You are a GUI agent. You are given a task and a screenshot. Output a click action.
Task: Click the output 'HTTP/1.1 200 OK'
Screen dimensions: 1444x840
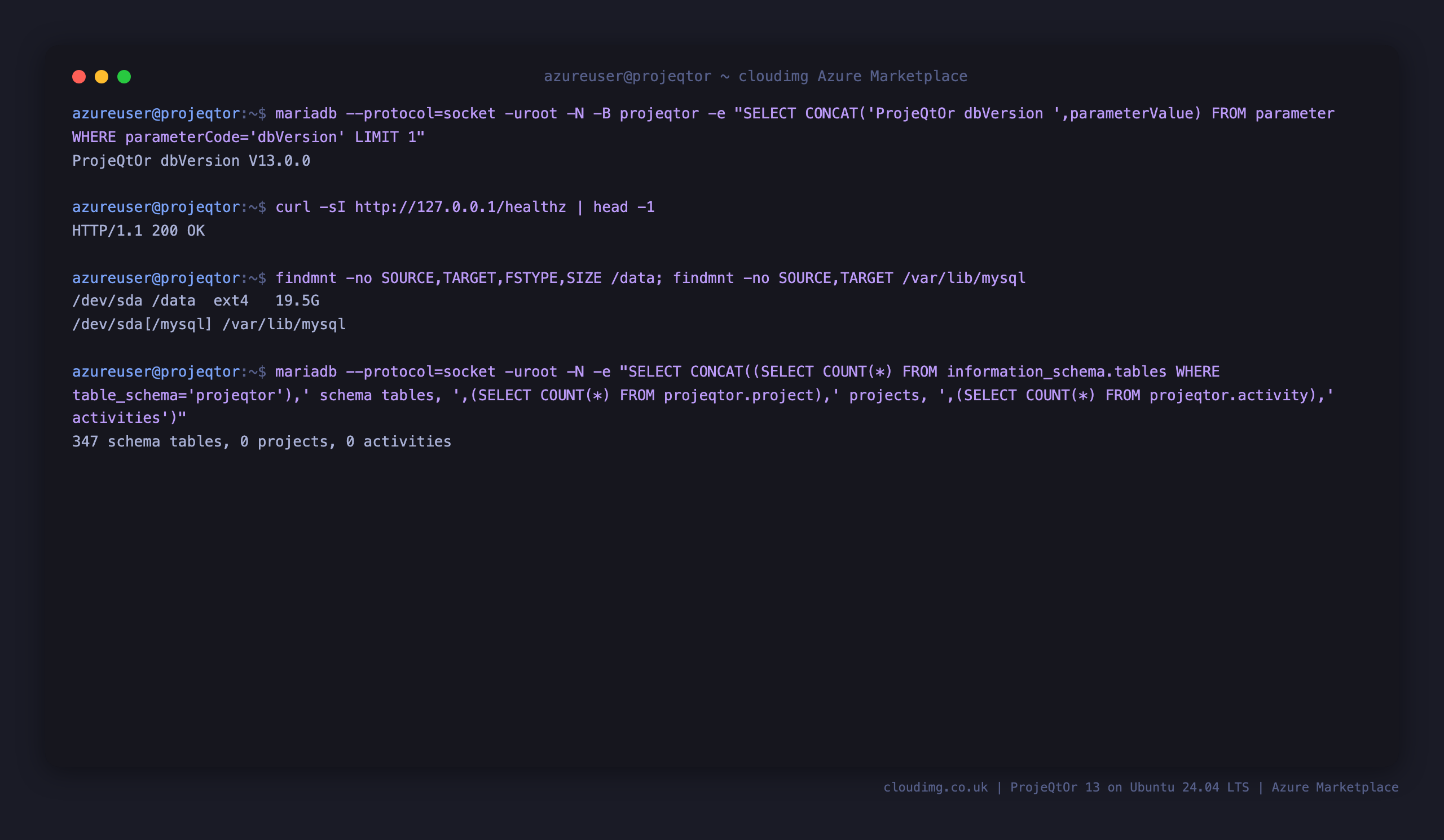coord(138,231)
